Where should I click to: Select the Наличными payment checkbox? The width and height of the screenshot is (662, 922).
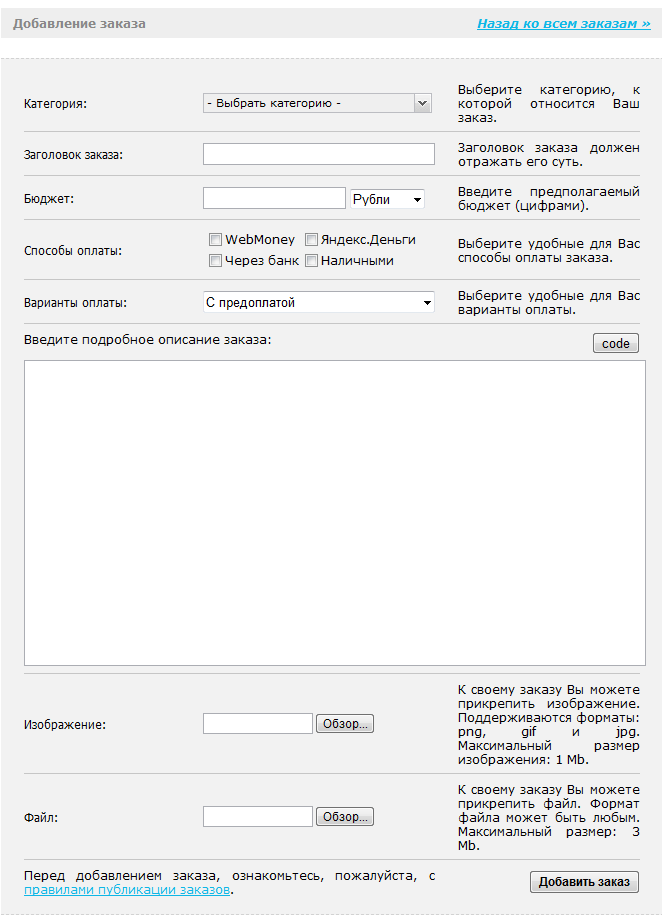312,261
